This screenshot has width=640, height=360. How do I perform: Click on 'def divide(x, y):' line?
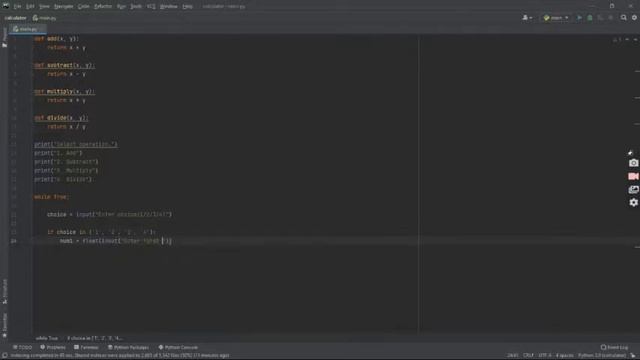[61, 118]
